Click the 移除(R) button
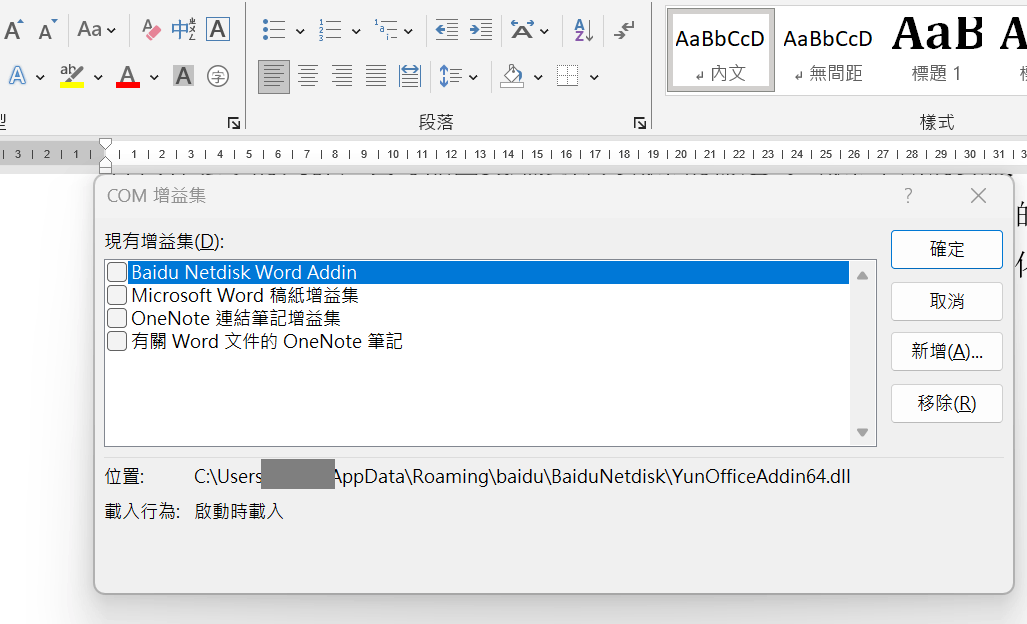This screenshot has height=624, width=1027. pos(946,403)
